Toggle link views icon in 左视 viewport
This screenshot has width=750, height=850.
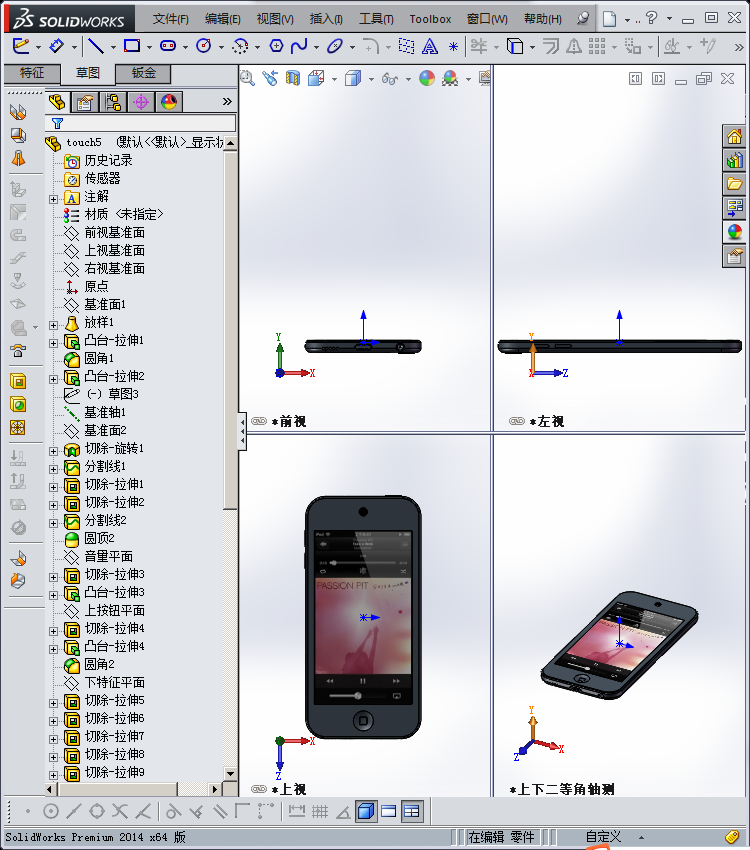point(517,421)
